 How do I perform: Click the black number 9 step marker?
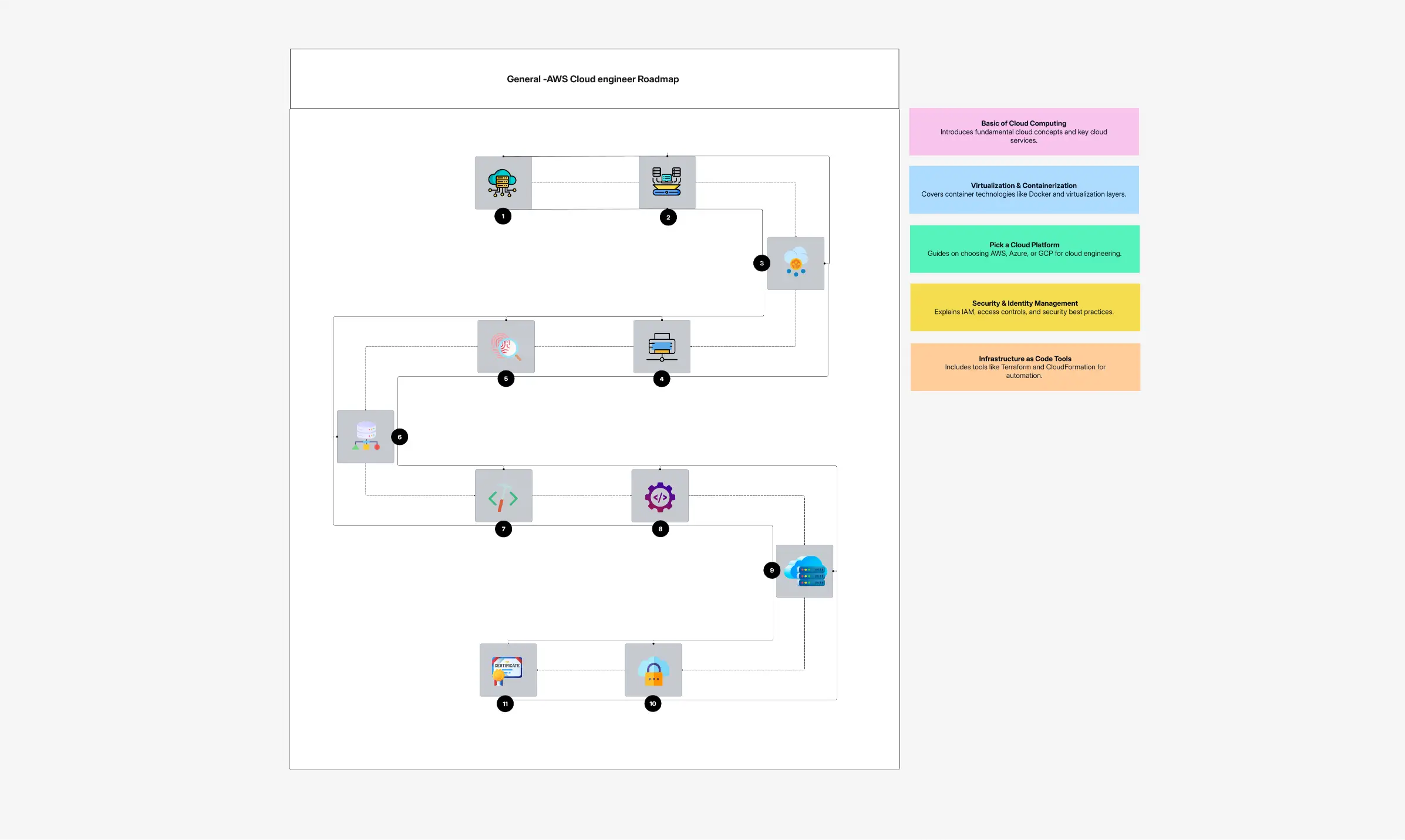tap(771, 570)
